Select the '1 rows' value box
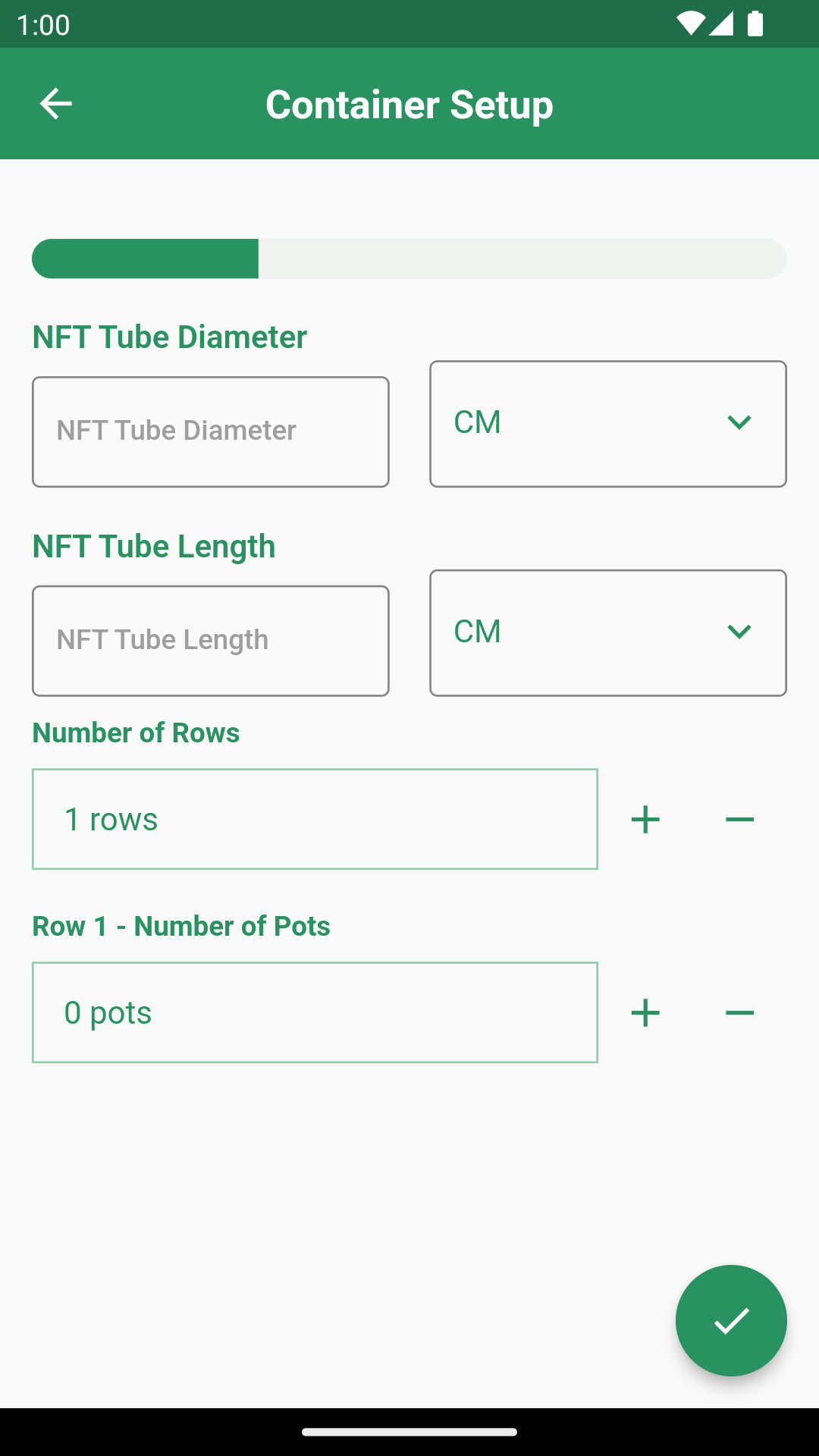The image size is (819, 1456). [315, 819]
